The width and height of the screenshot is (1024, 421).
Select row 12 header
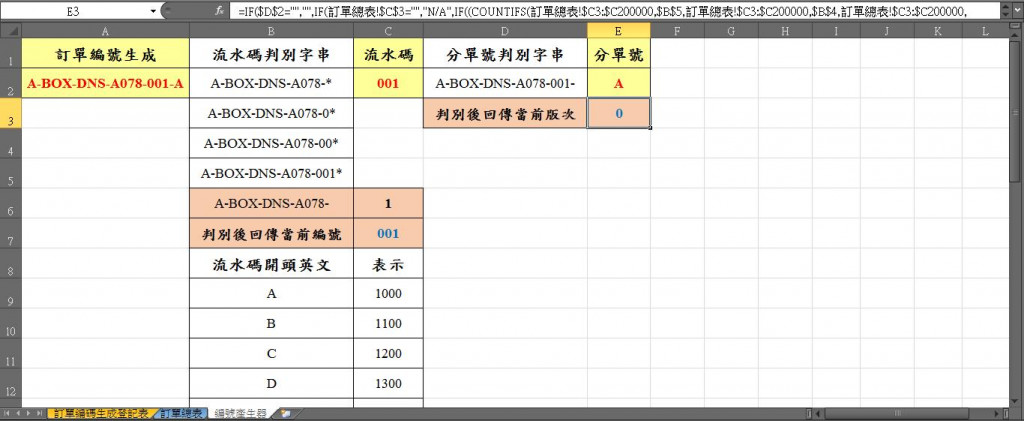pos(12,383)
